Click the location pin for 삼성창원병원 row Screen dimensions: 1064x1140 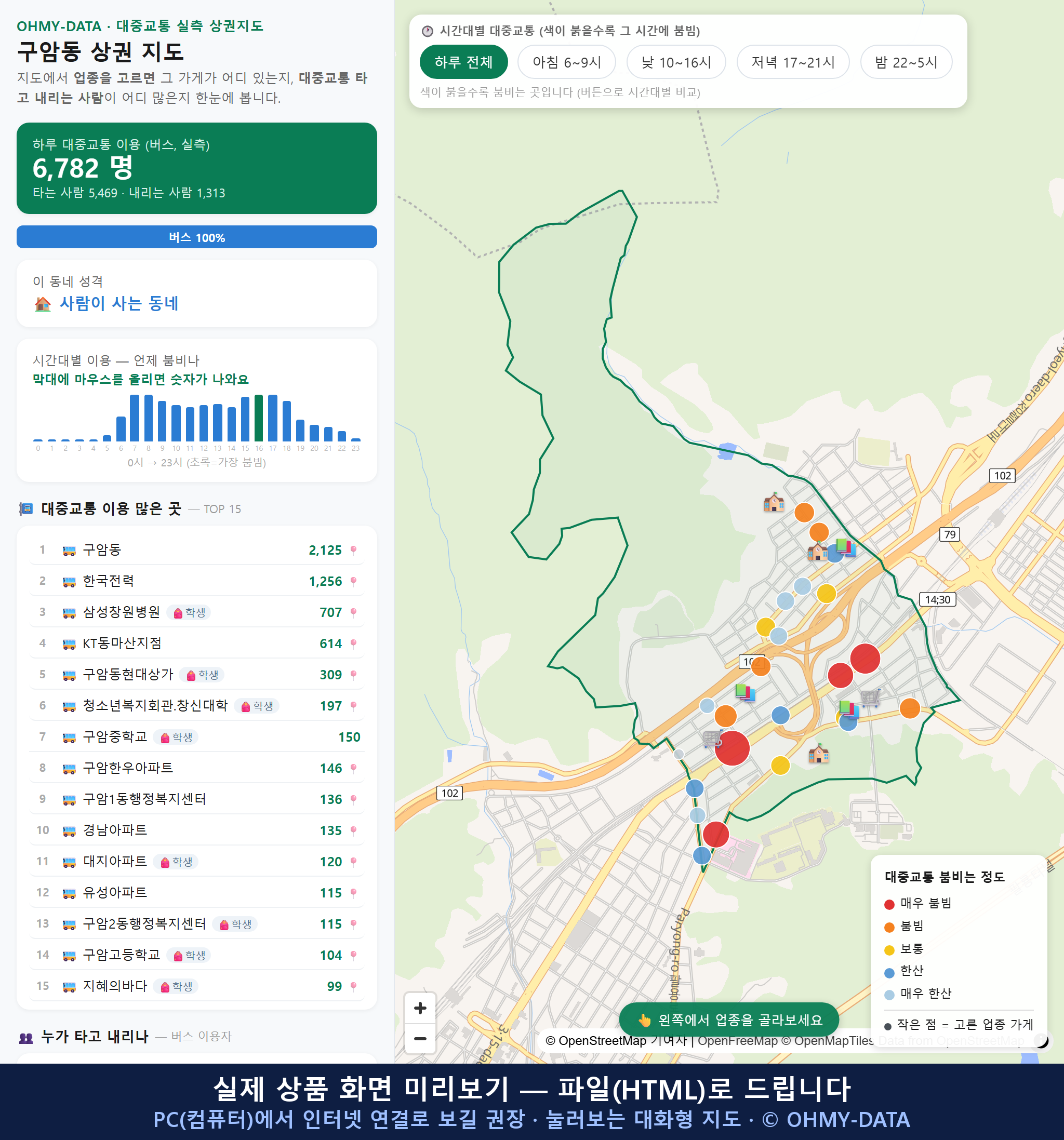(353, 612)
